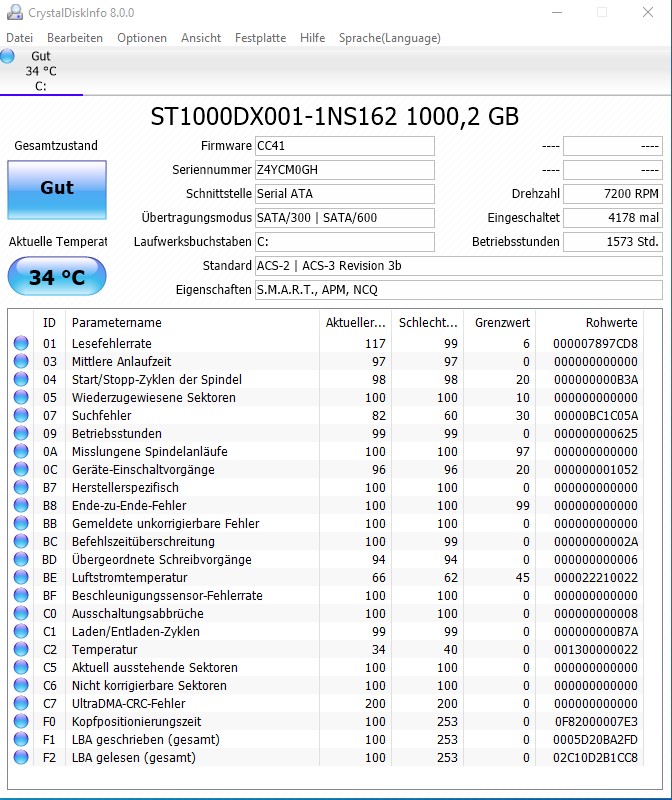Click status icon for UltraDMA-CRC-Fehler row
This screenshot has height=800, width=672.
(x=21, y=704)
